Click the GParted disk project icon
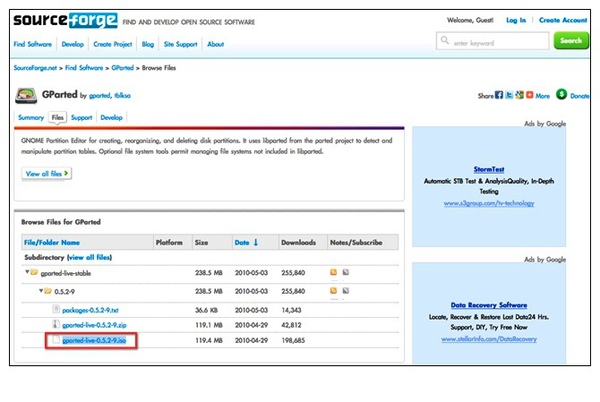The width and height of the screenshot is (600, 402). point(26,95)
